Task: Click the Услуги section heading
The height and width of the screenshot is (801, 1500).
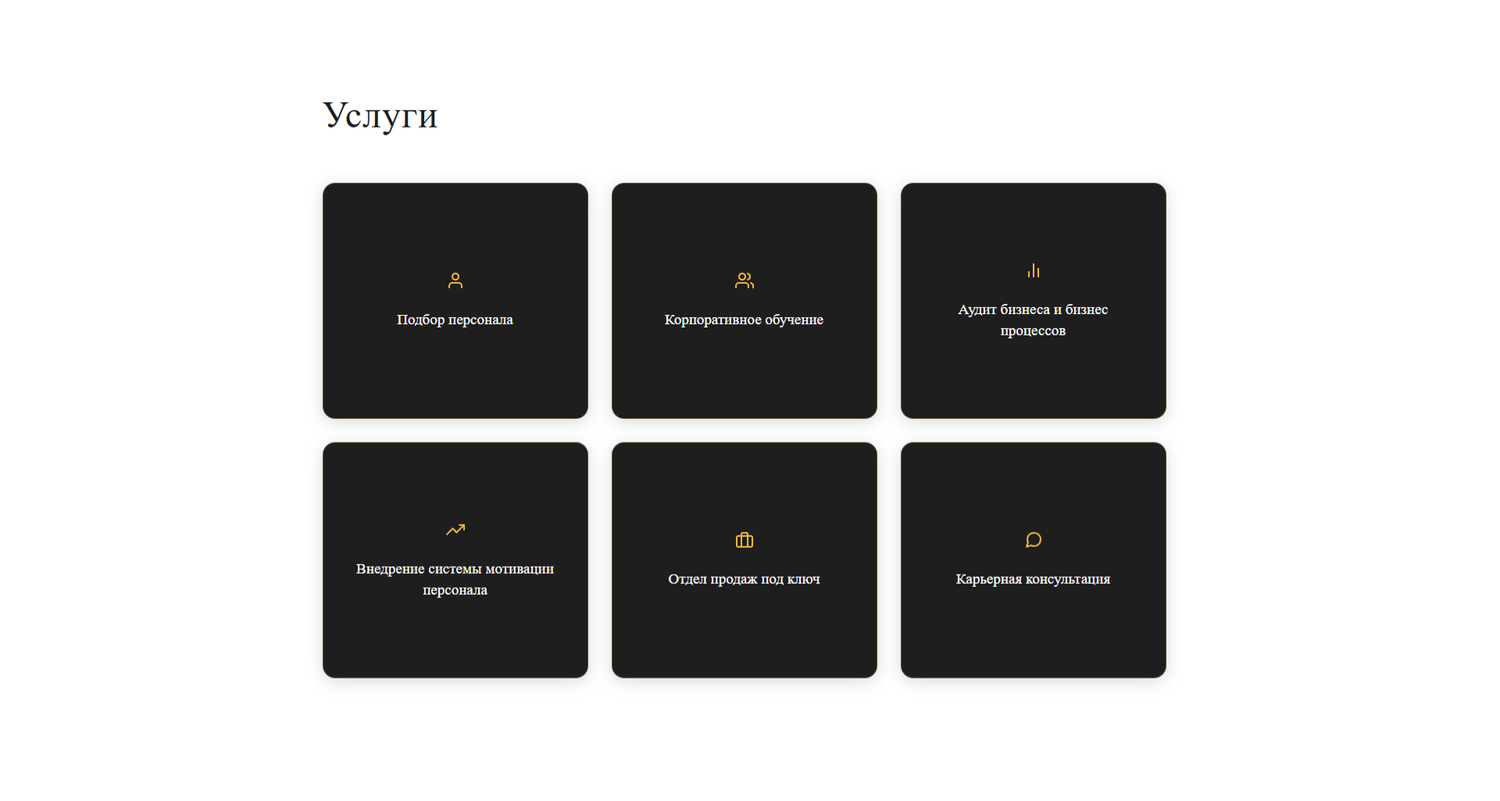Action: pyautogui.click(x=380, y=116)
